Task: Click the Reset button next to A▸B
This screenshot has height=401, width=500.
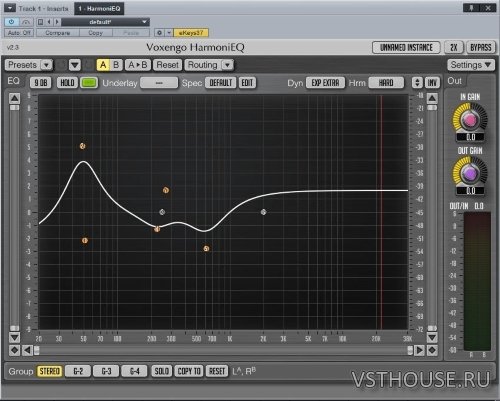Action: coord(167,65)
